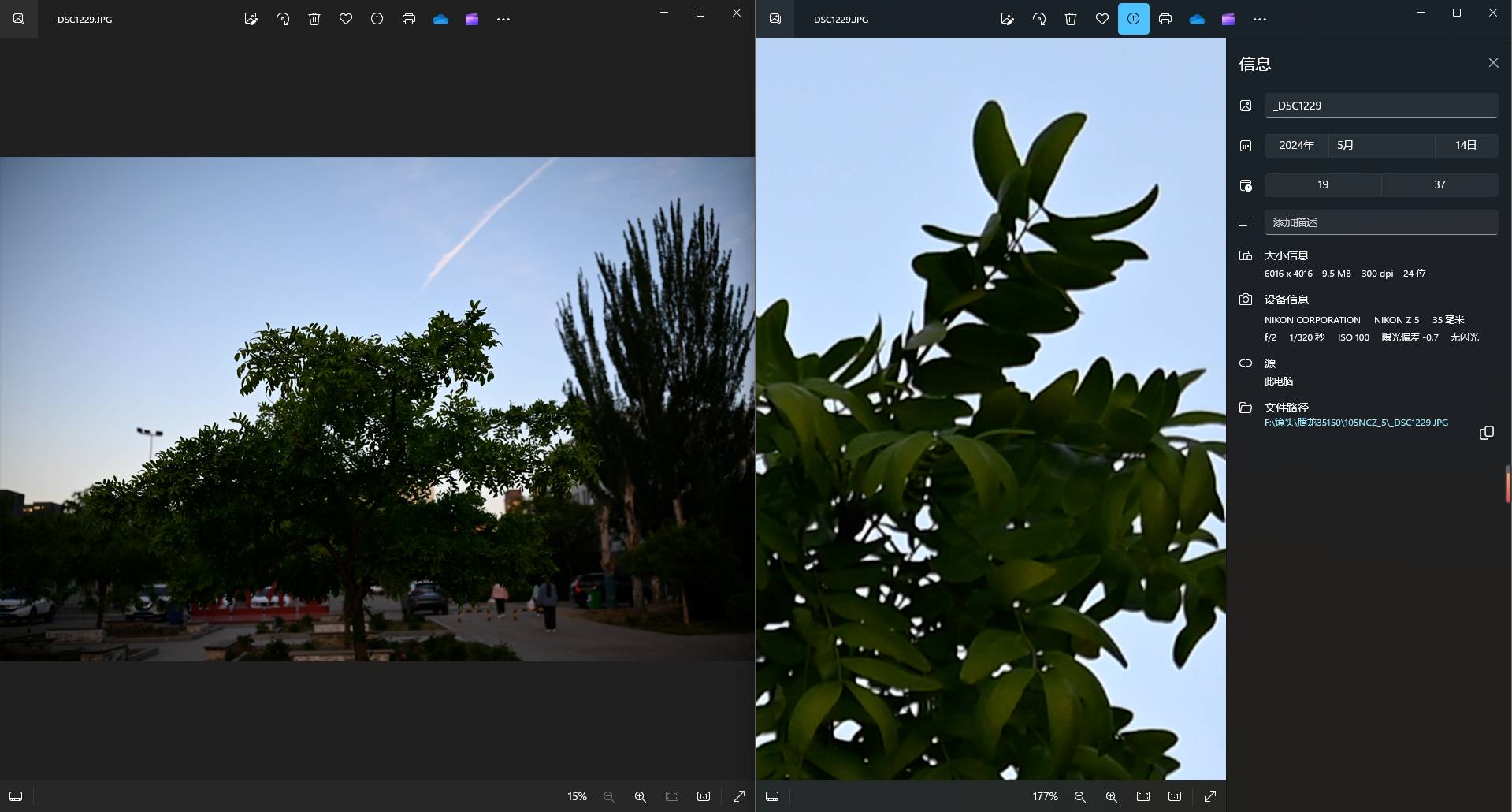Toggle off the highlighted info panel button
This screenshot has width=1512, height=812.
click(1133, 19)
